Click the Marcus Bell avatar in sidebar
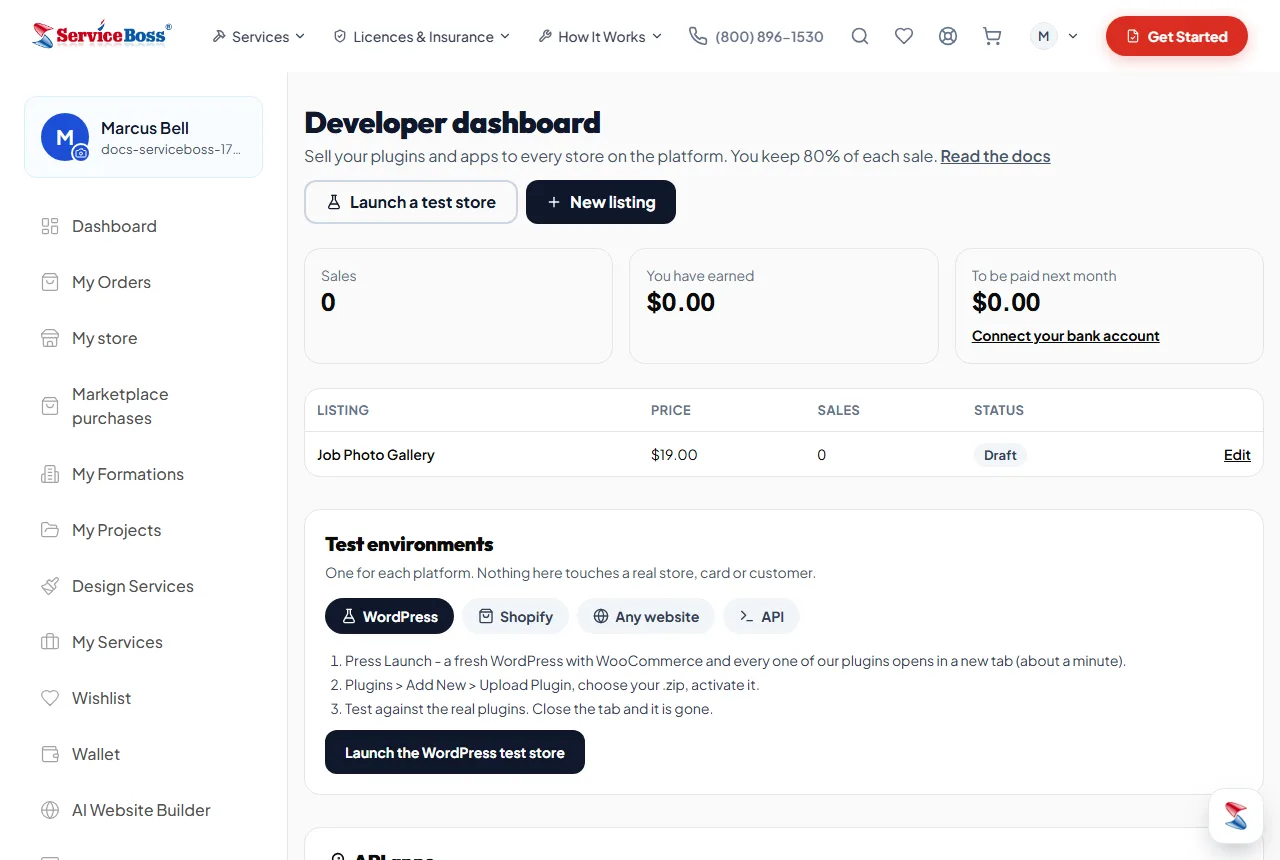 coord(65,137)
